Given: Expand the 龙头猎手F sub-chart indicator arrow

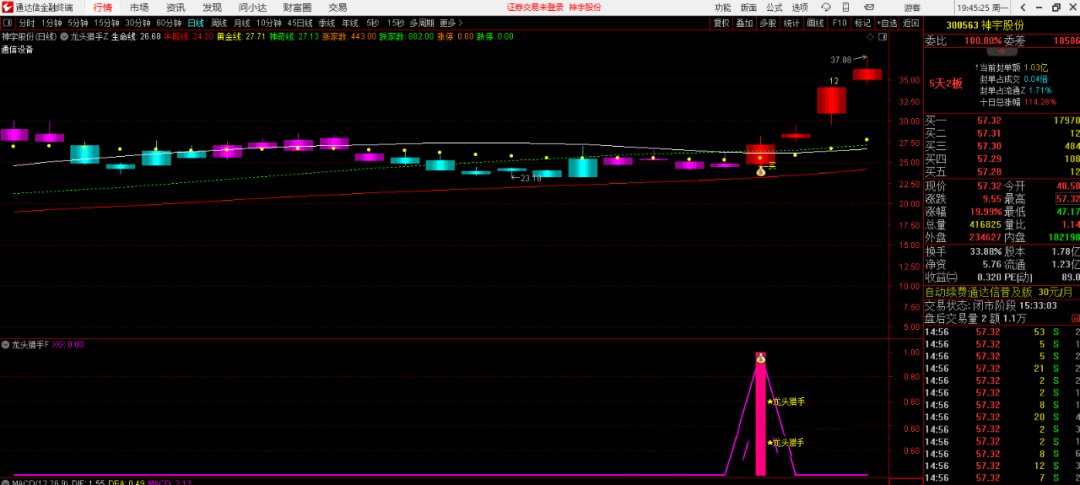Looking at the screenshot, I should 6,344.
